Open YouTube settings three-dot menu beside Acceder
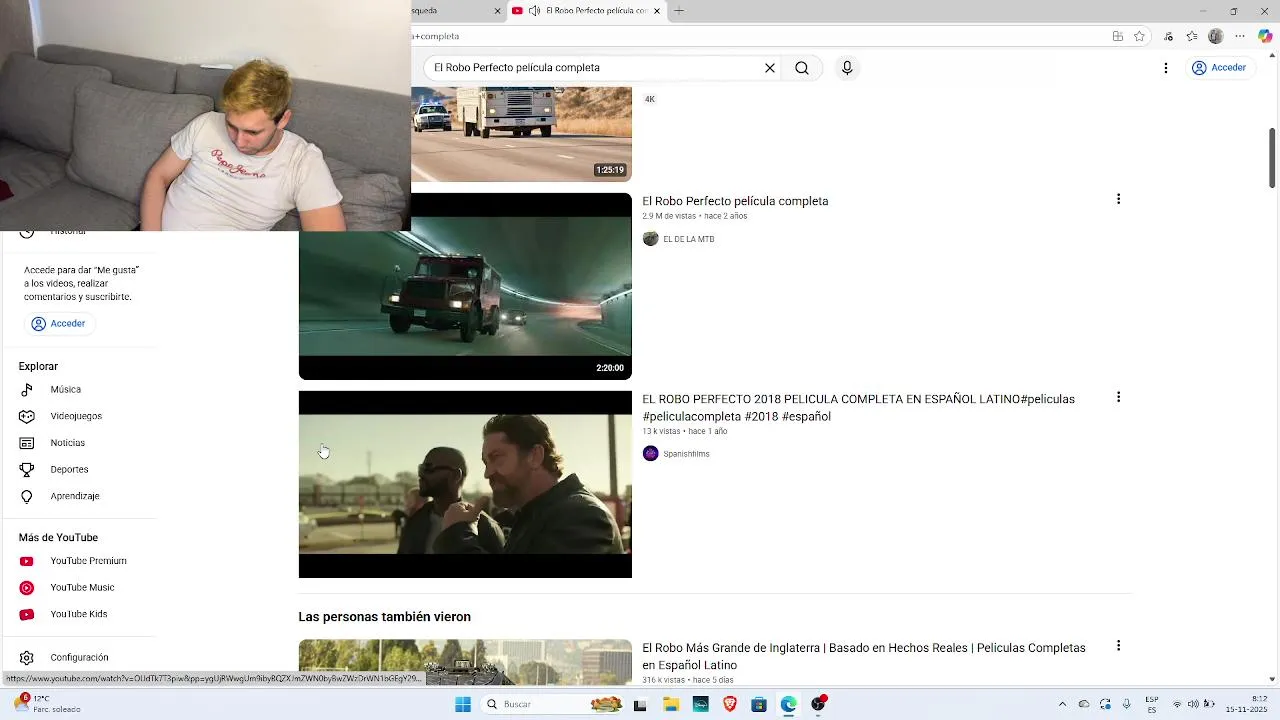Image resolution: width=1280 pixels, height=720 pixels. tap(1165, 68)
